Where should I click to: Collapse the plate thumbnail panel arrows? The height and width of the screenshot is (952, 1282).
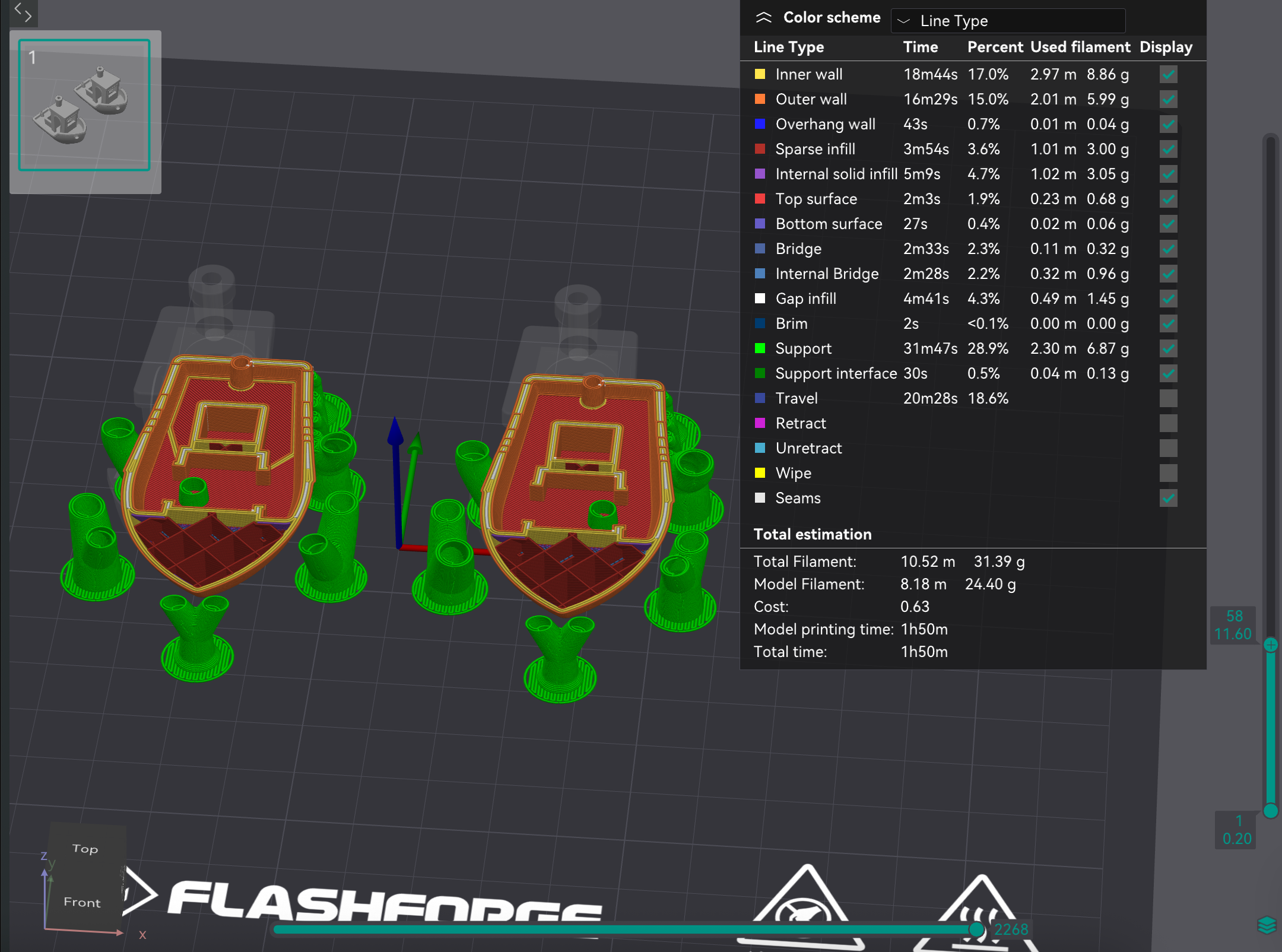[x=23, y=11]
